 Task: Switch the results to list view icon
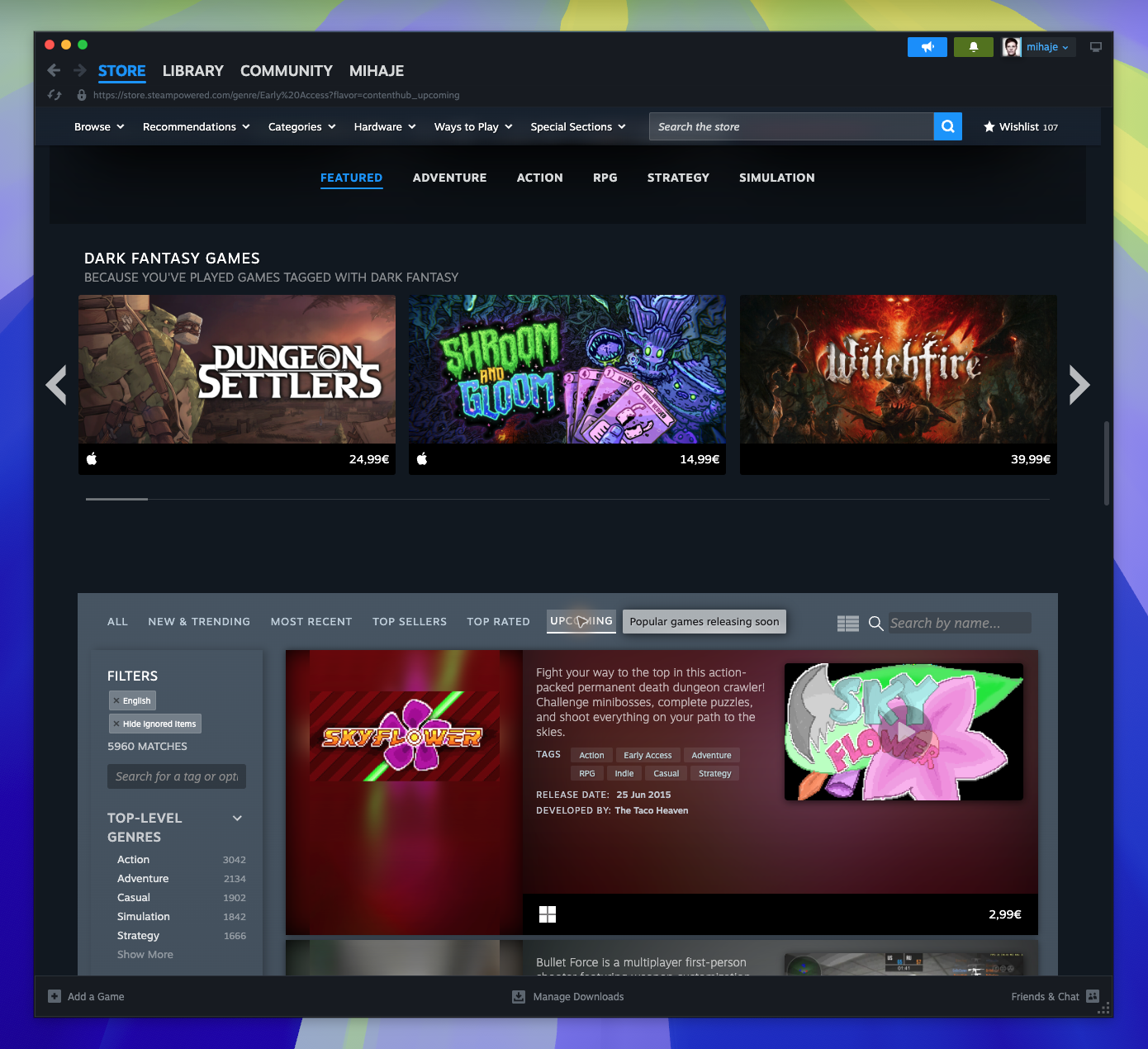point(848,624)
